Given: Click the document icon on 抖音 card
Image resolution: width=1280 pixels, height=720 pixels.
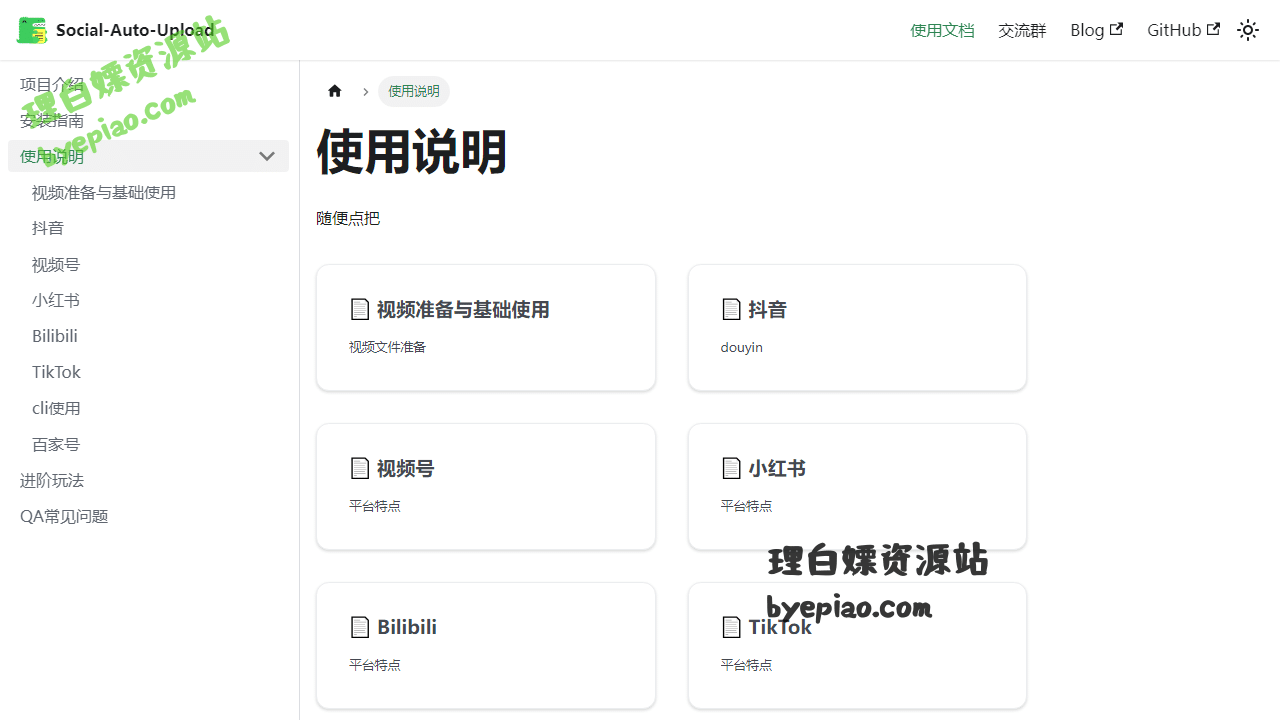Looking at the screenshot, I should click(x=731, y=309).
